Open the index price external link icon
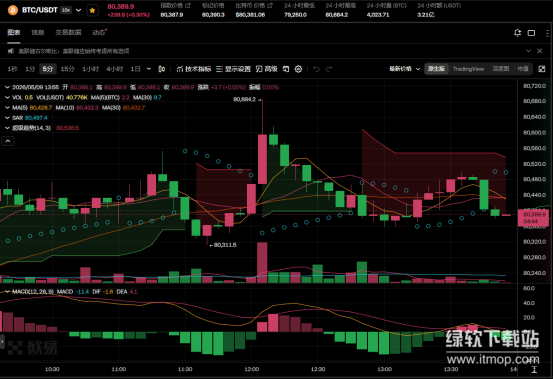 [188, 5]
